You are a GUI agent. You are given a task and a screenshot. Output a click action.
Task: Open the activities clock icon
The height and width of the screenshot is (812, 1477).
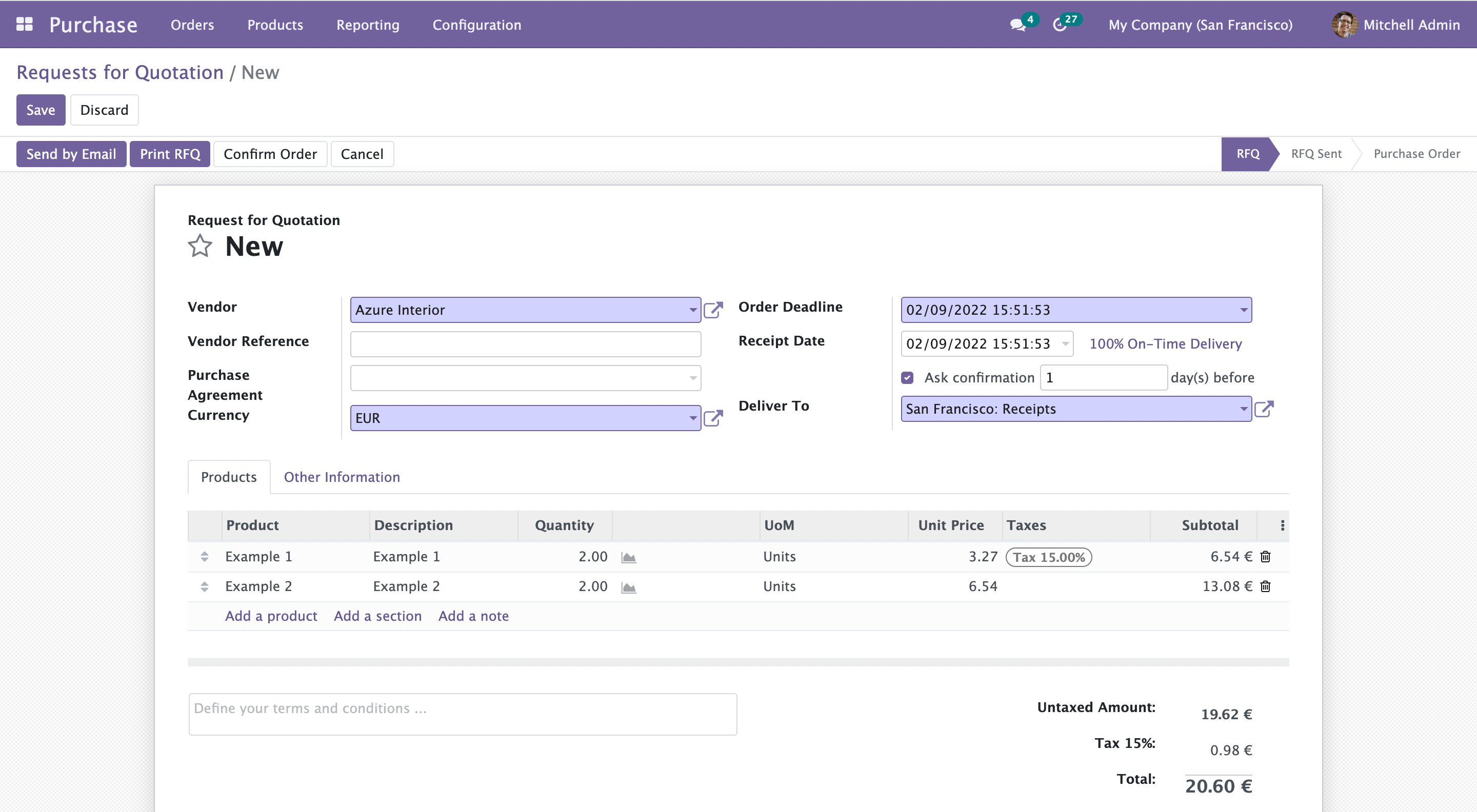point(1060,25)
